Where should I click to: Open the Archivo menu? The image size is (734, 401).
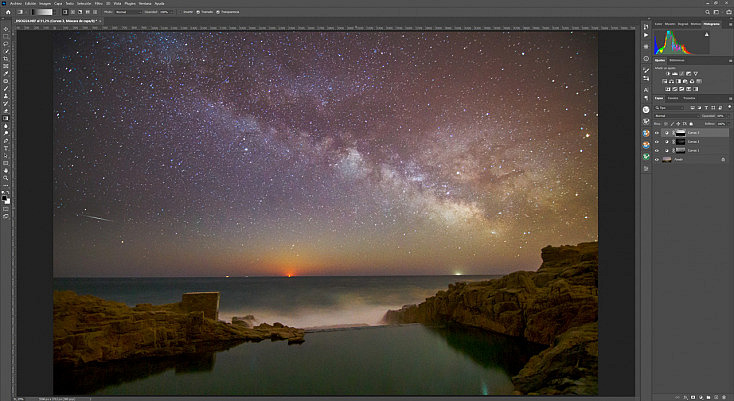pyautogui.click(x=15, y=3)
